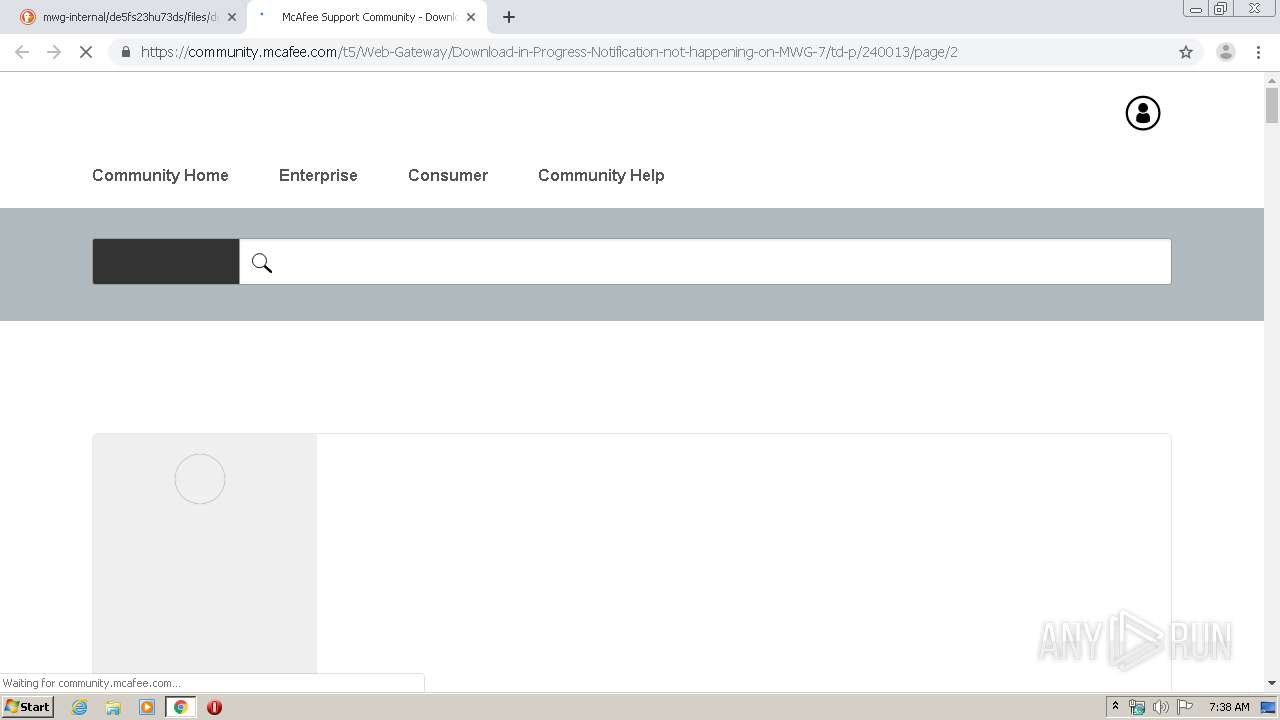The height and width of the screenshot is (720, 1280).
Task: Click the Chrome taskbar icon
Action: (180, 707)
